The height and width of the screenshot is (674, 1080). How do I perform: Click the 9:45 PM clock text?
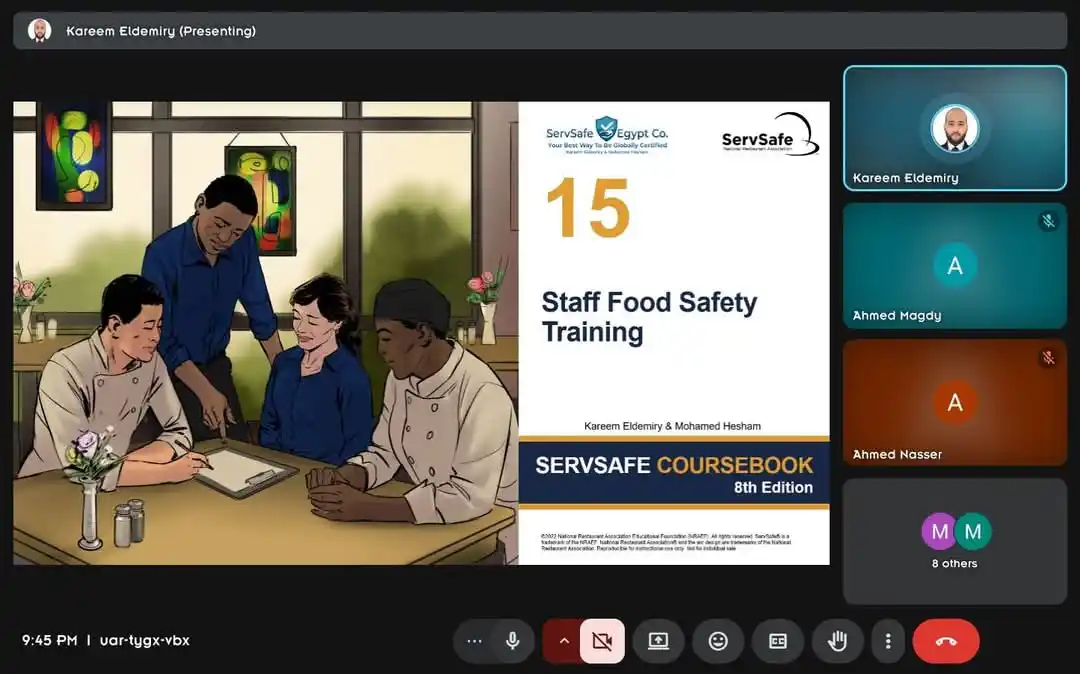pyautogui.click(x=50, y=640)
